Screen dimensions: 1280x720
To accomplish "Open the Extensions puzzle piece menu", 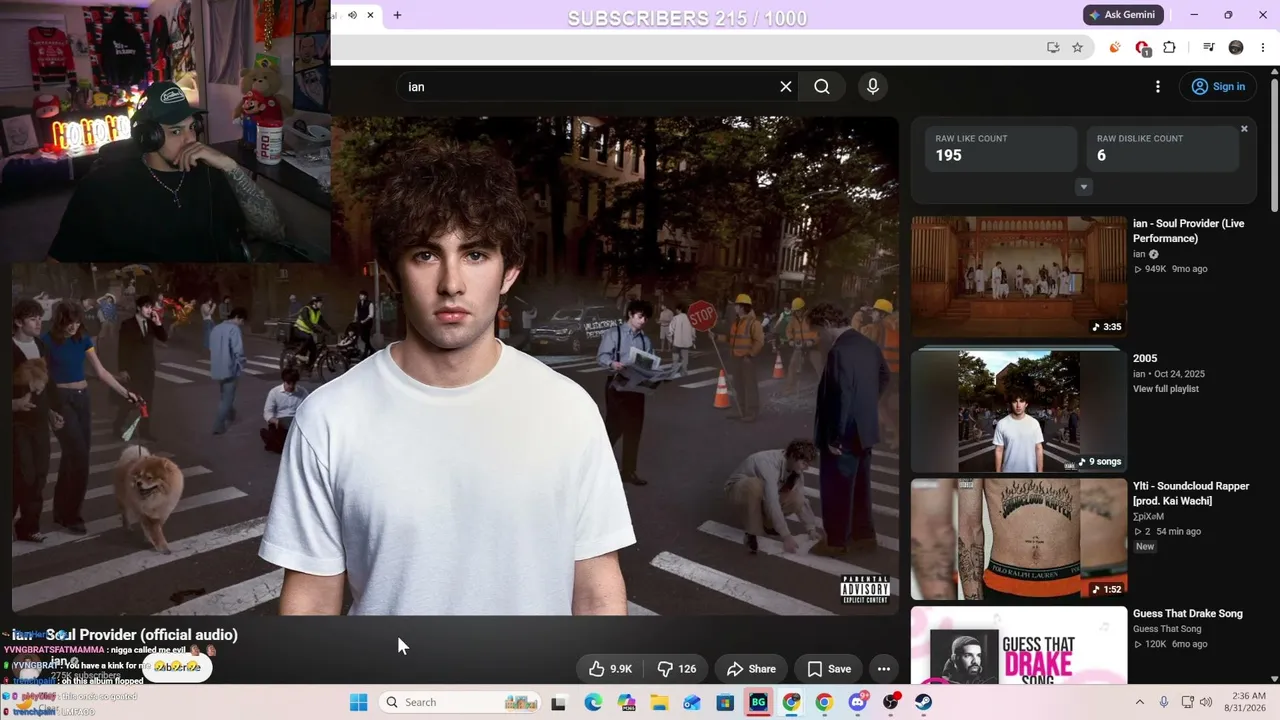I will [1169, 47].
